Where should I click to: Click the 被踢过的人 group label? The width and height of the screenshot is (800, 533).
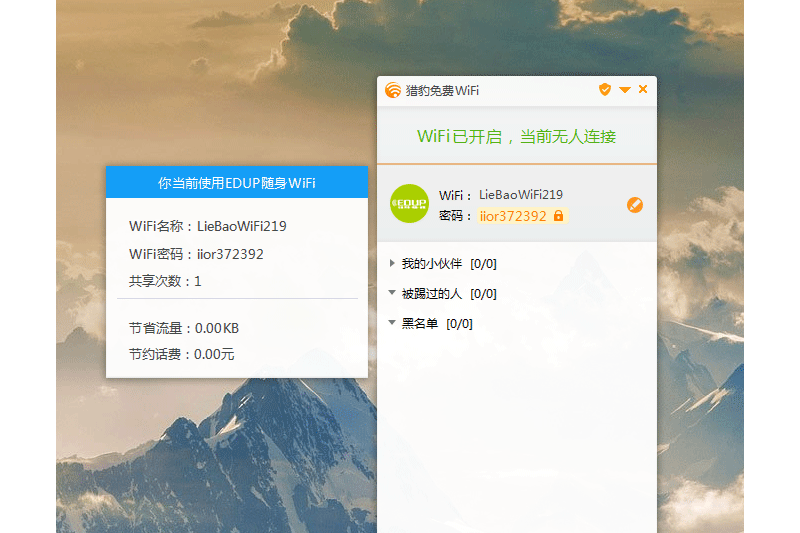(432, 294)
